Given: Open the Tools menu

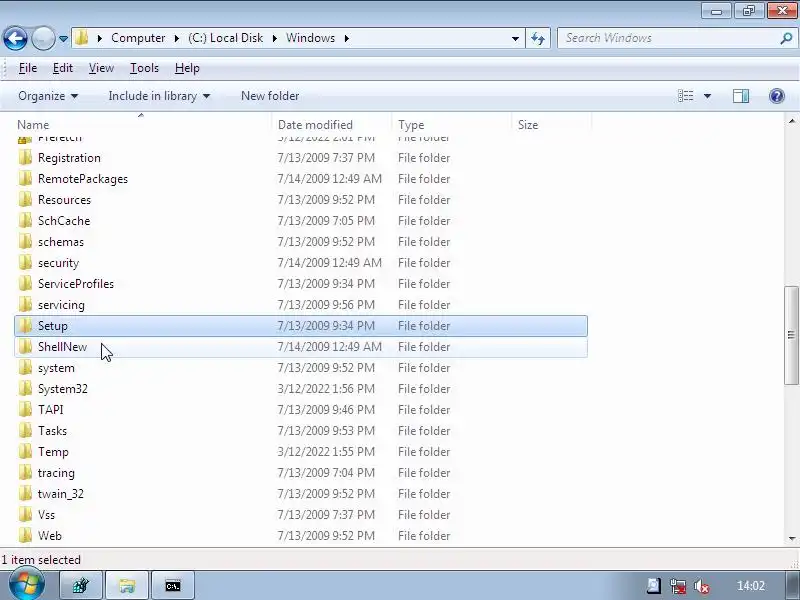Looking at the screenshot, I should (144, 68).
